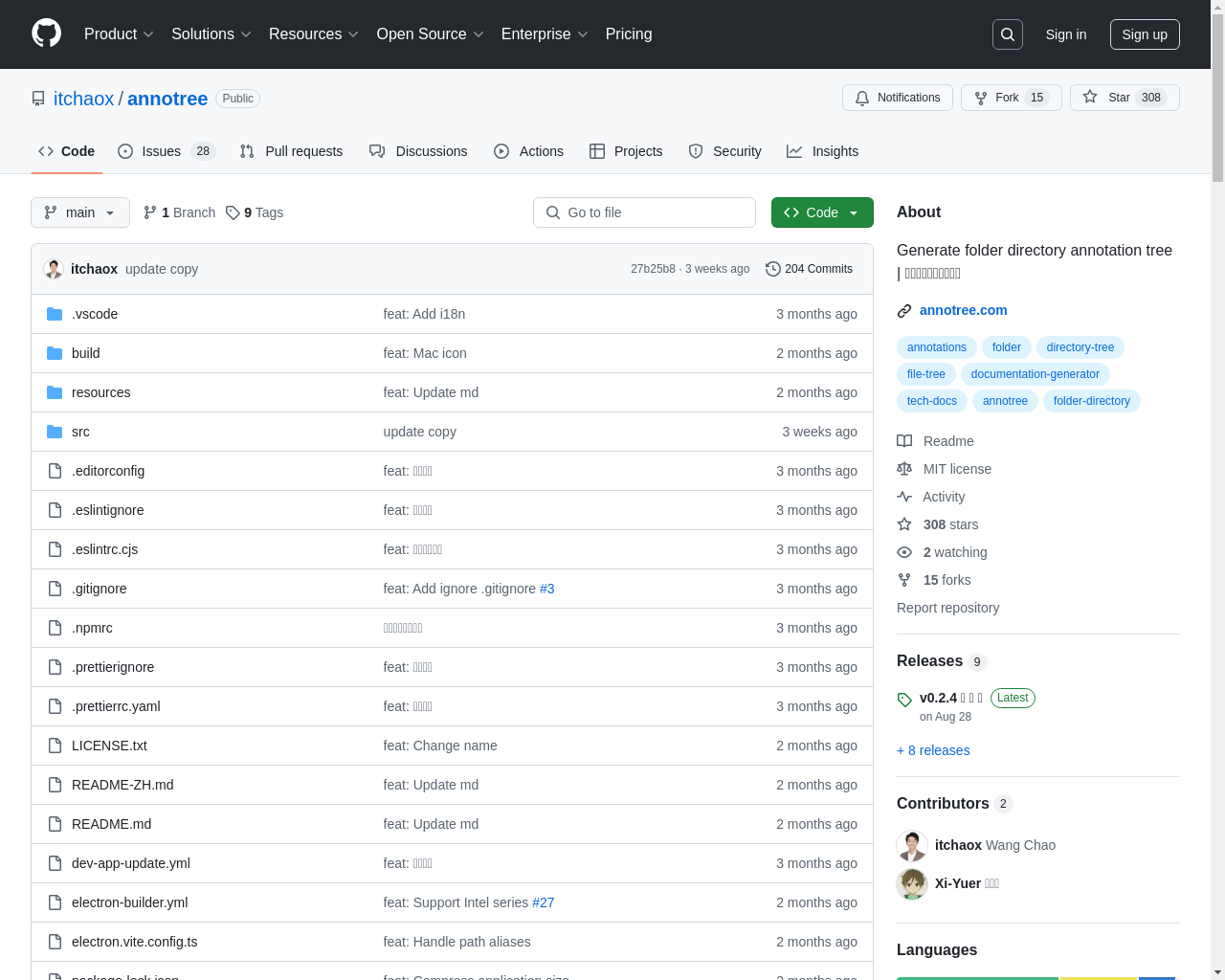Open the Pricing page

pos(629,34)
